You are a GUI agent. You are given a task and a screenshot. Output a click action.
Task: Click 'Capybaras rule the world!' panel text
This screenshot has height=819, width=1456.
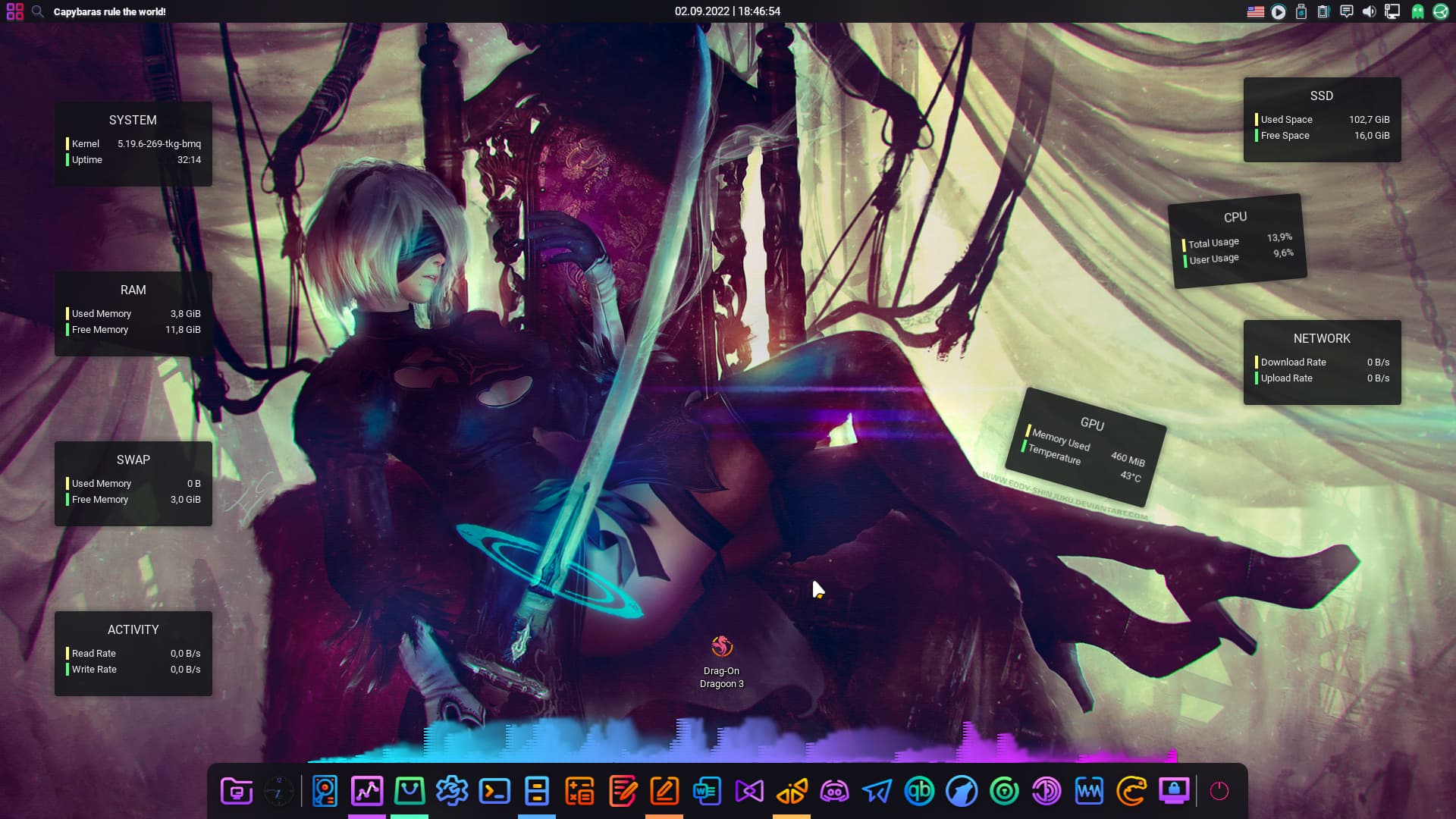point(110,11)
